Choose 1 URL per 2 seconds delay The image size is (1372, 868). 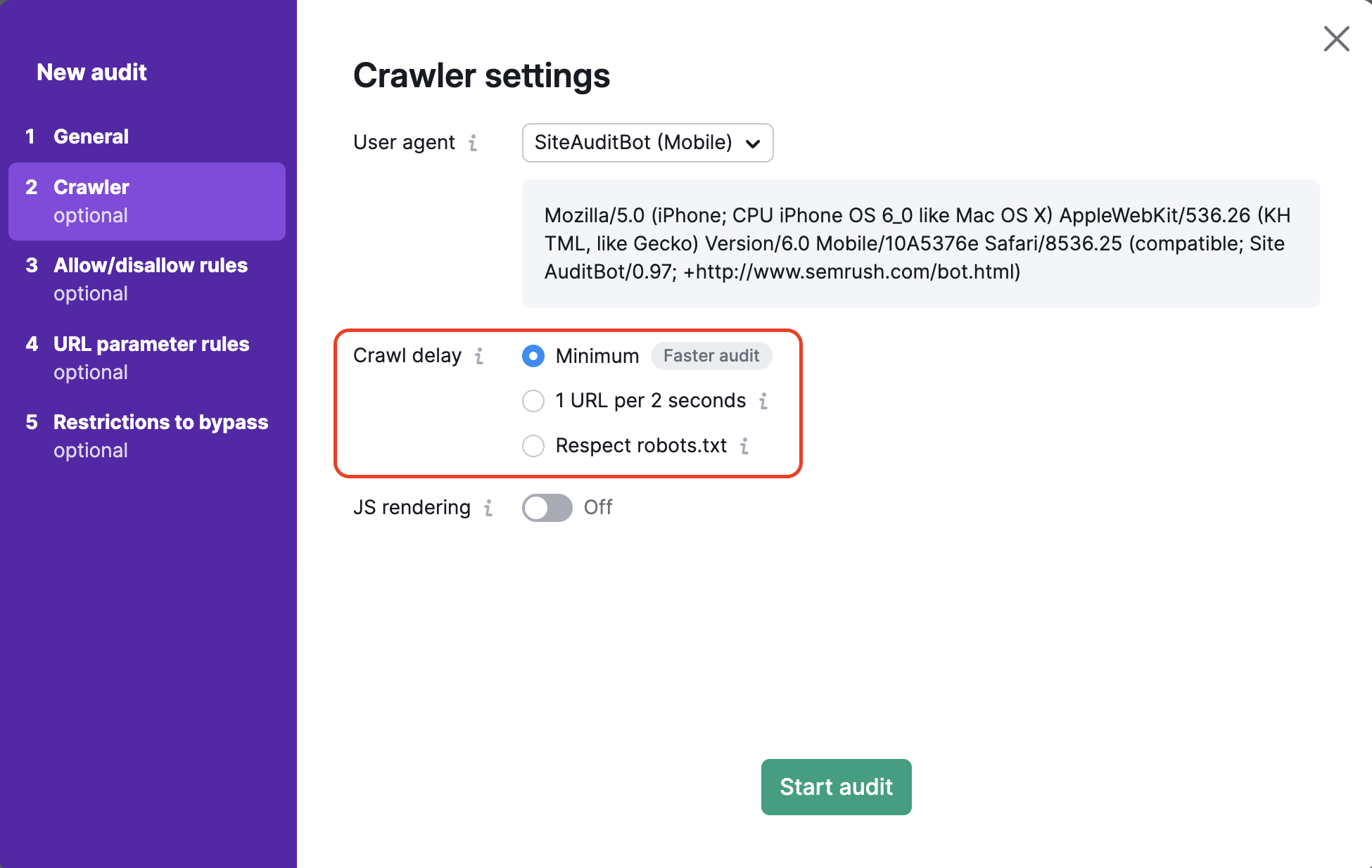click(x=533, y=401)
